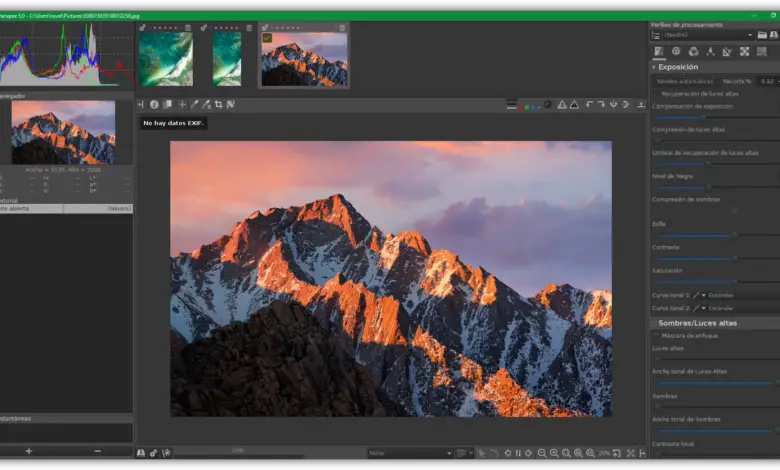Open the second tool tab (Detail)
The image size is (780, 470).
coord(676,51)
